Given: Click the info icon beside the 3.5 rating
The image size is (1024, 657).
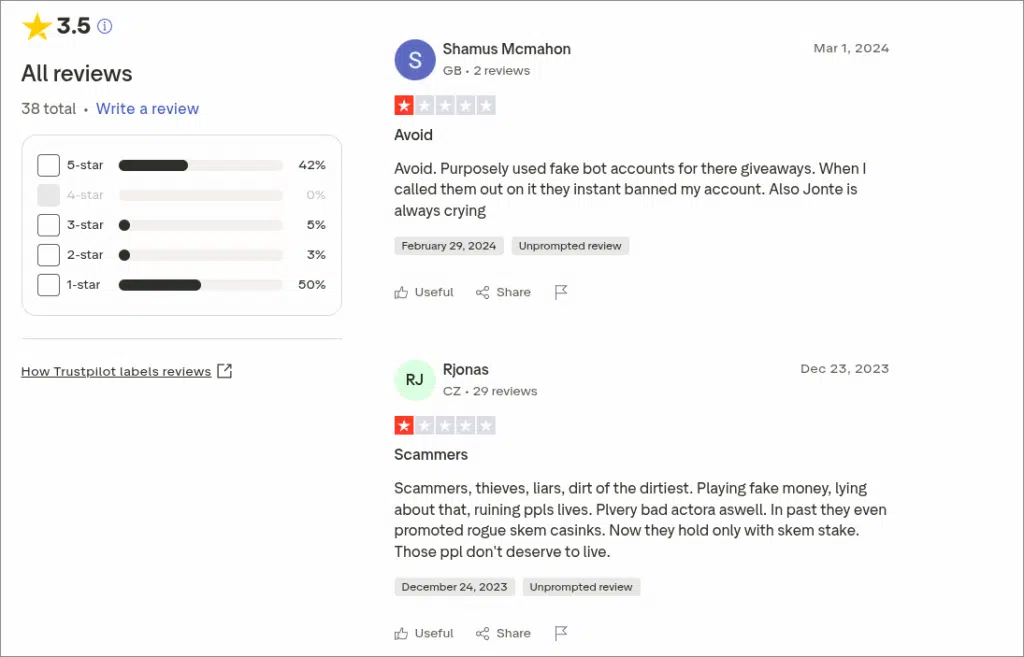Looking at the screenshot, I should click(x=104, y=26).
